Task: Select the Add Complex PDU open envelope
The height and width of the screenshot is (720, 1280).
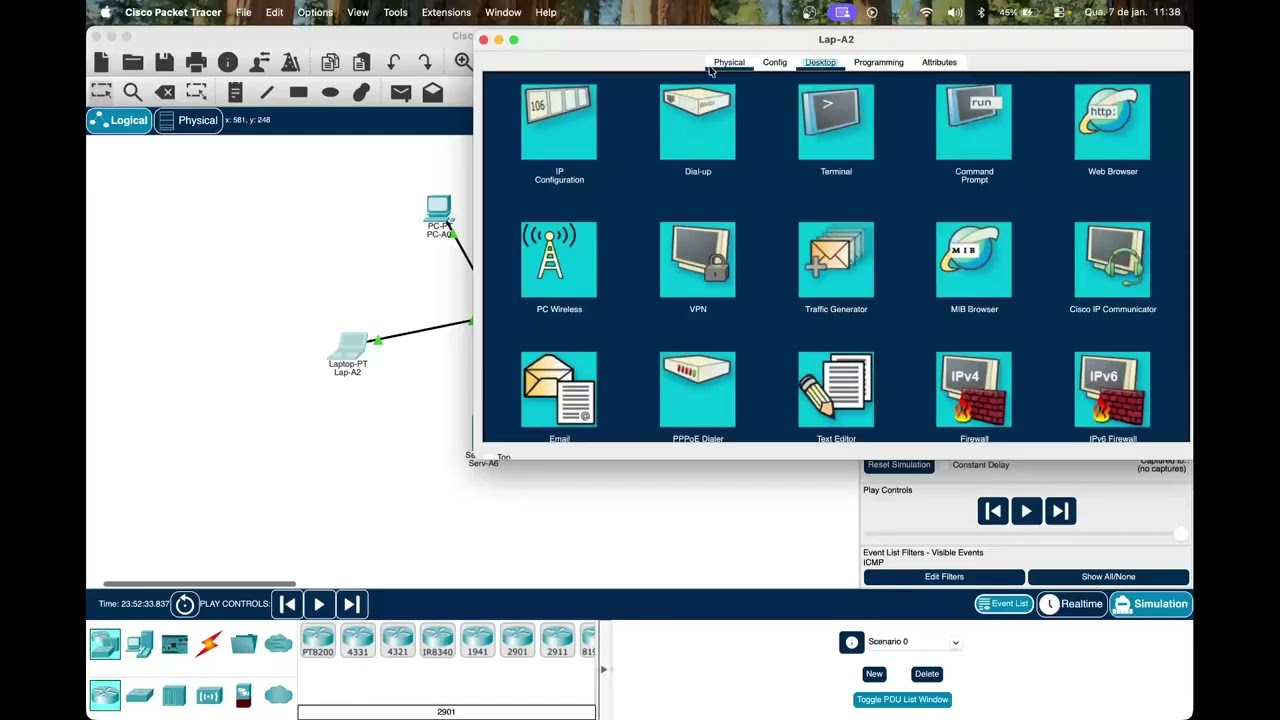Action: click(x=433, y=92)
